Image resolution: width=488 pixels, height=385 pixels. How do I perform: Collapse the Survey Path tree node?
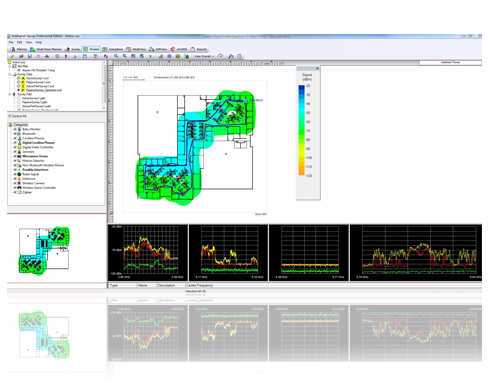(10, 94)
